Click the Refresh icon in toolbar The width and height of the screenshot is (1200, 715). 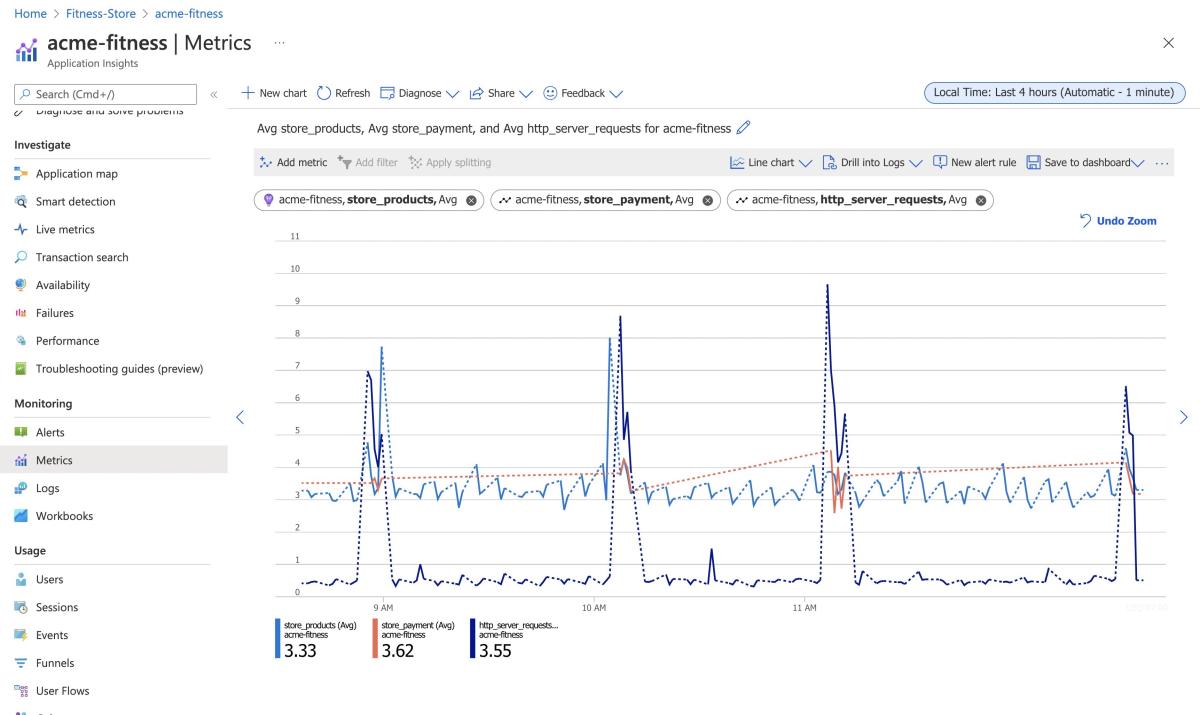[324, 93]
